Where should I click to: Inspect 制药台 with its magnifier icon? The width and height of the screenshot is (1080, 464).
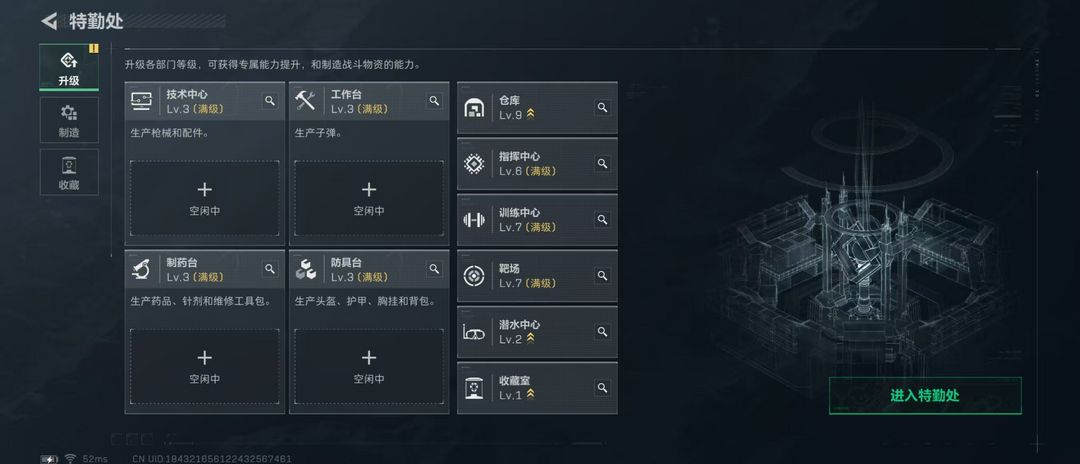pos(270,269)
